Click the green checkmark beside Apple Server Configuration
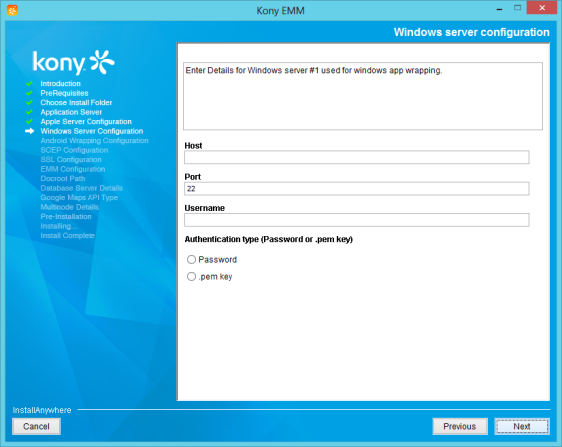Image resolution: width=562 pixels, height=447 pixels. pyautogui.click(x=29, y=122)
